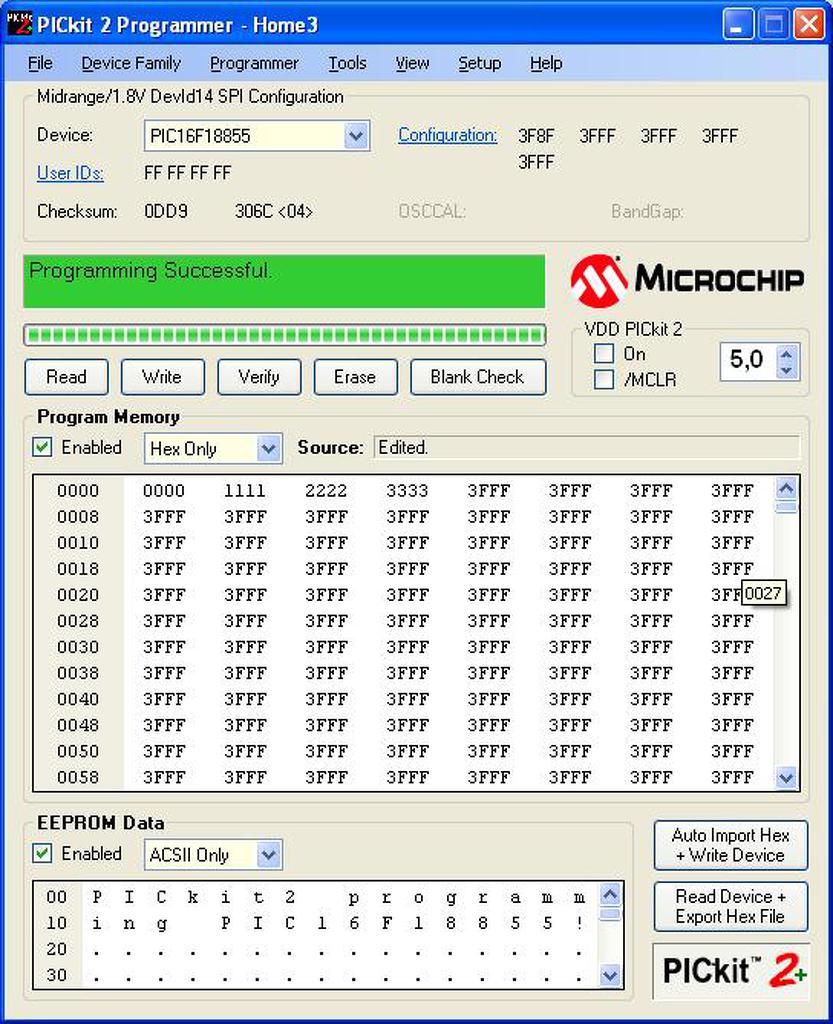
Task: Expand the Device PIC16F18855 dropdown
Action: [x=356, y=136]
